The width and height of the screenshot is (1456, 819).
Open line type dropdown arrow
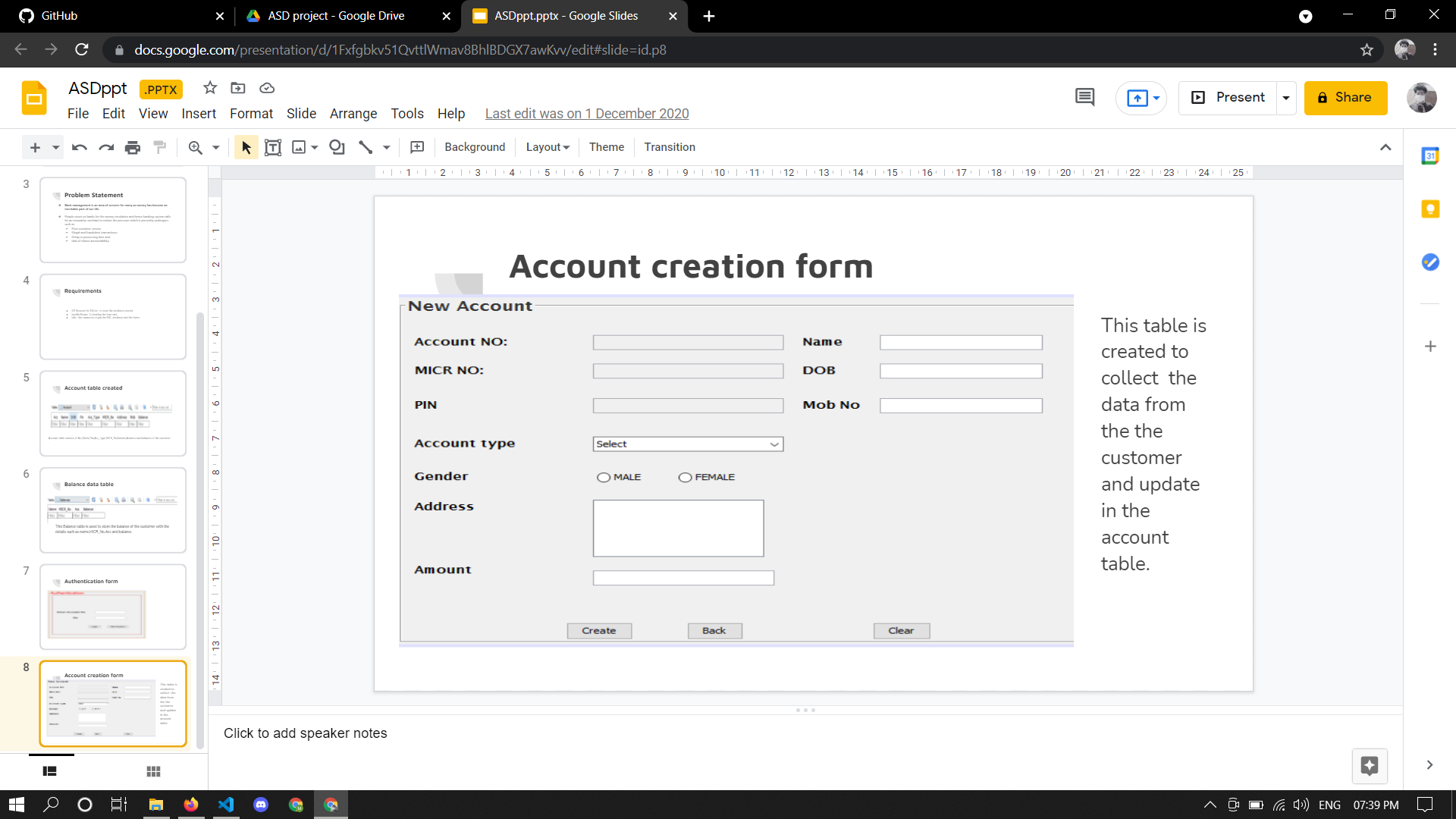(387, 147)
